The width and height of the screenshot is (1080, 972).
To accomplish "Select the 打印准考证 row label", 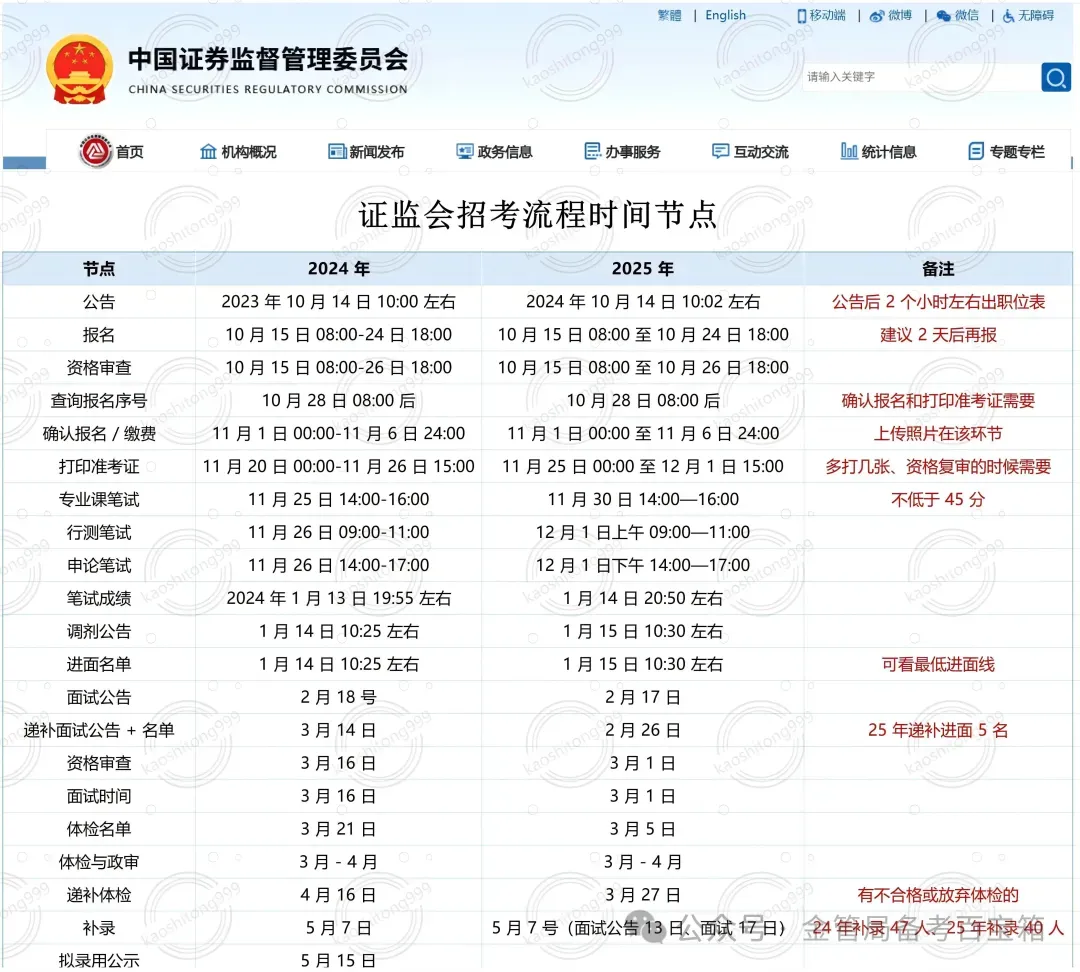I will 99,467.
